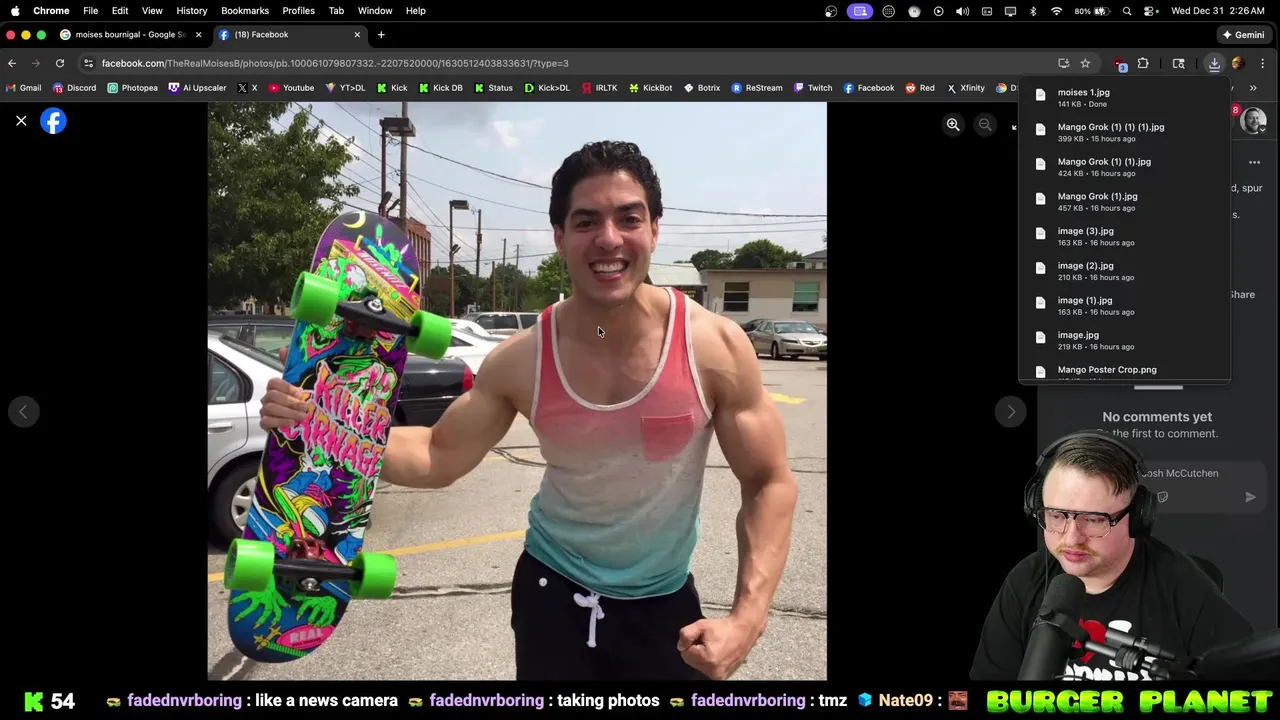Go back in browser history
The width and height of the screenshot is (1280, 720).
(12, 63)
